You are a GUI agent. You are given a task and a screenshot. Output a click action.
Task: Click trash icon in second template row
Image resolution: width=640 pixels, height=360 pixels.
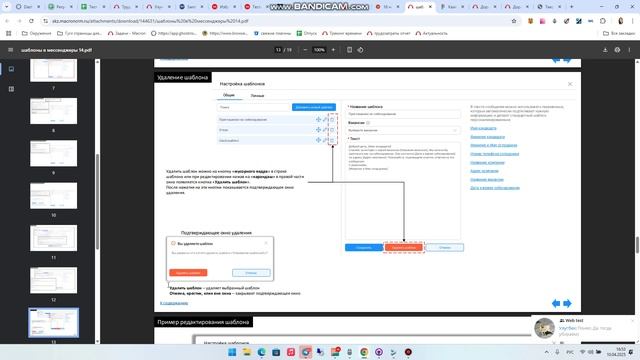tap(332, 130)
